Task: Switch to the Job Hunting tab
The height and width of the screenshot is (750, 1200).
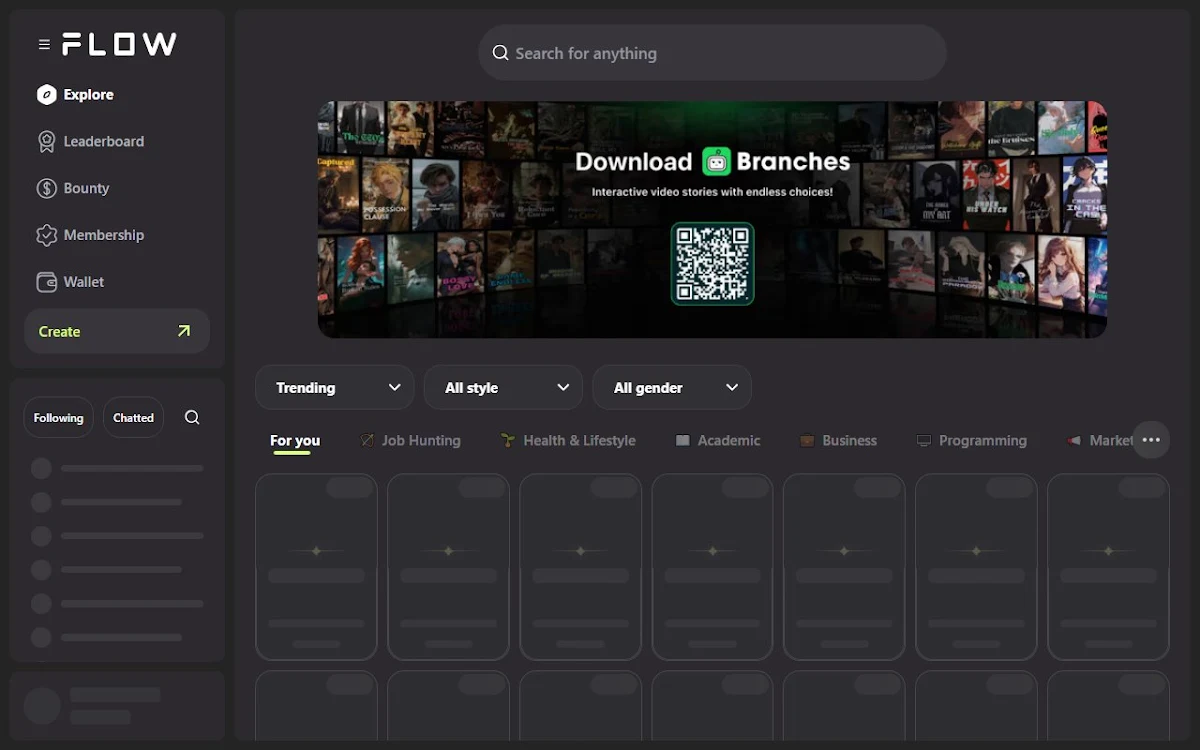Action: pyautogui.click(x=411, y=440)
